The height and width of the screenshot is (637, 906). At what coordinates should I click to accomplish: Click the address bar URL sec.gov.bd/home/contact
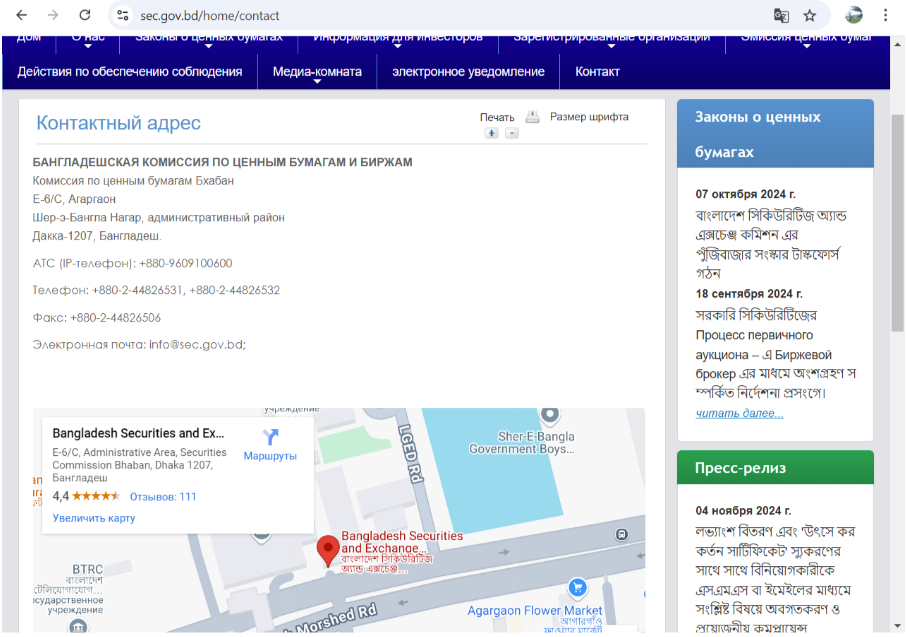[210, 16]
